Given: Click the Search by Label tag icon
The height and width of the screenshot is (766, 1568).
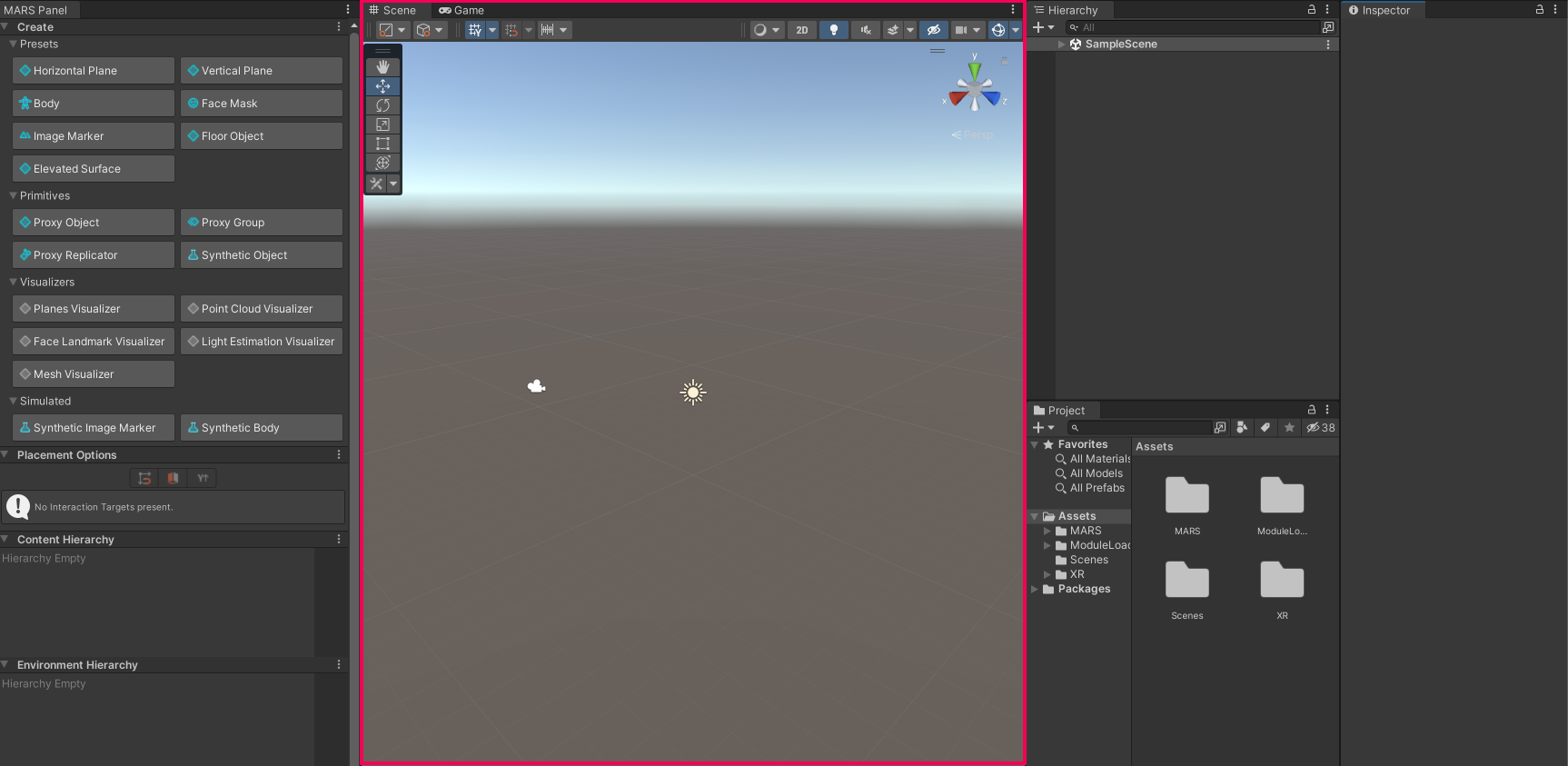Looking at the screenshot, I should 1265,428.
